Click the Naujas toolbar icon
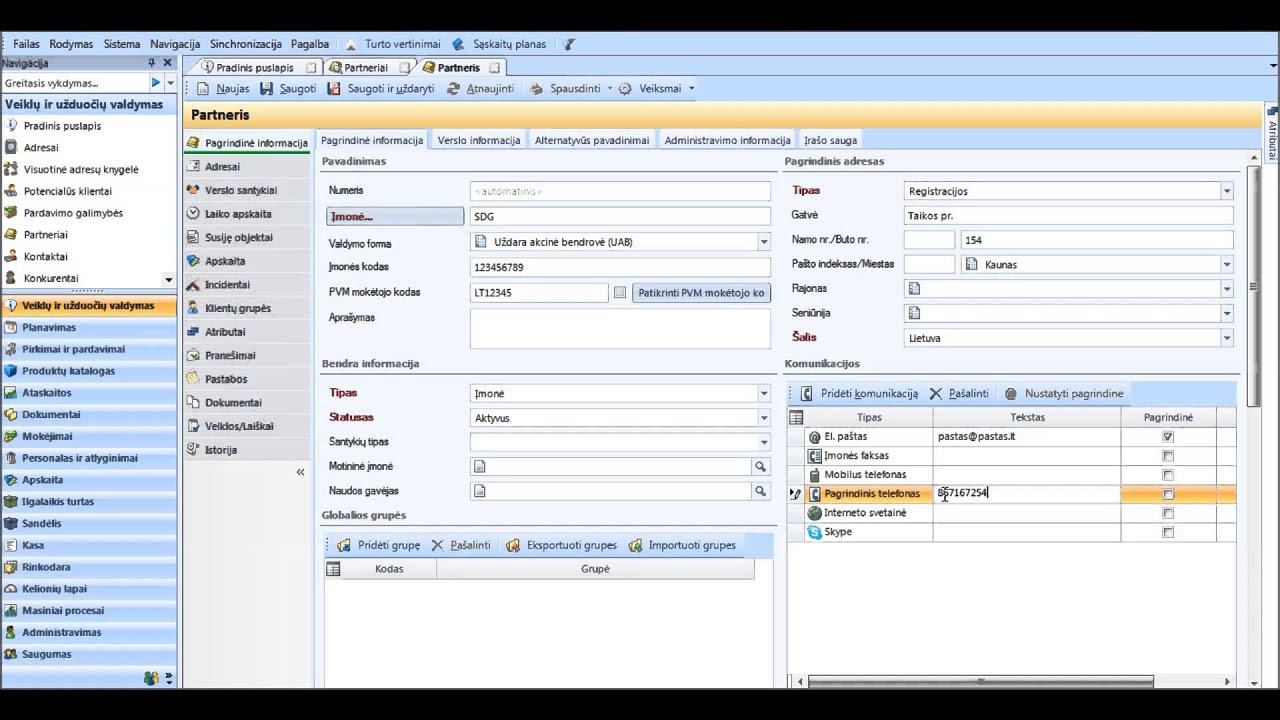 point(204,89)
